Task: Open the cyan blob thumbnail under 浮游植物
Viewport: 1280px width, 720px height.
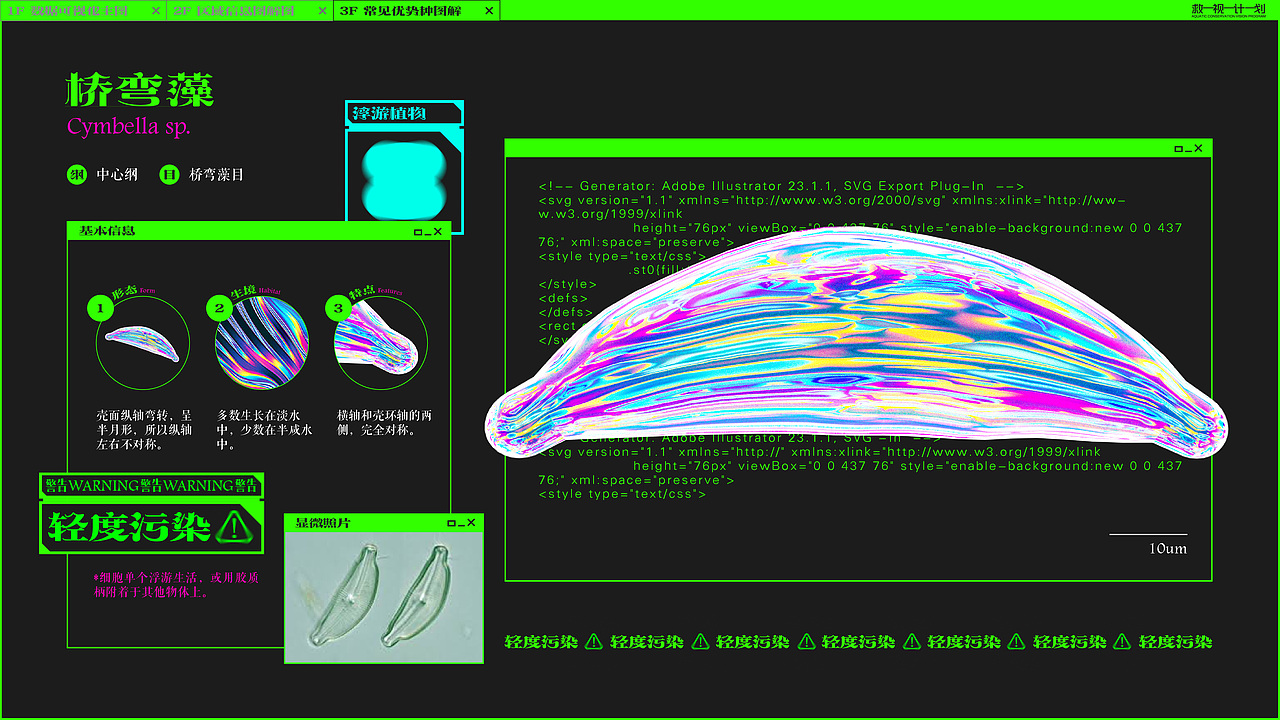Action: (x=404, y=180)
